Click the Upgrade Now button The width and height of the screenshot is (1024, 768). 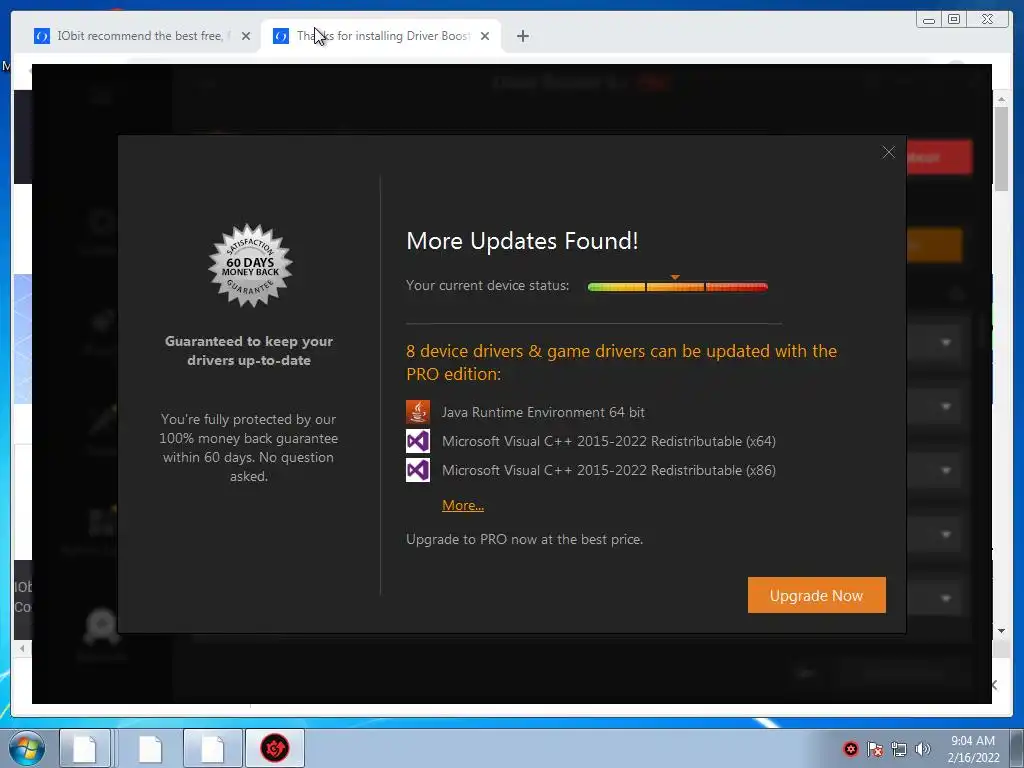coord(816,595)
